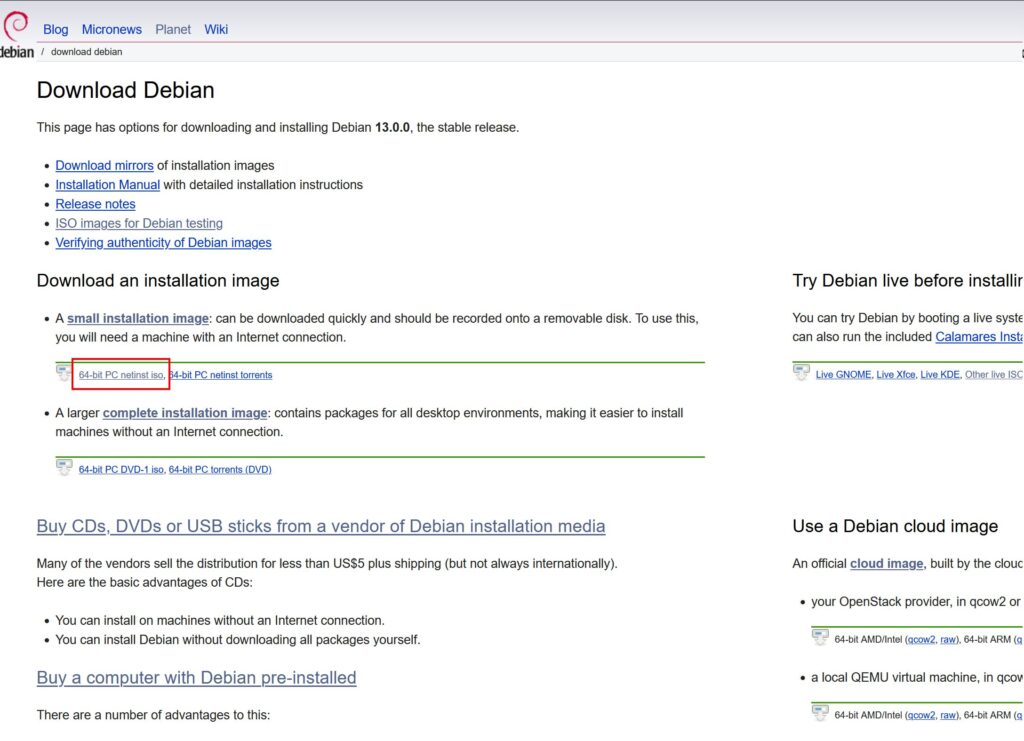Click the small installation image link
Screen dimensions: 1024x741
tap(138, 319)
